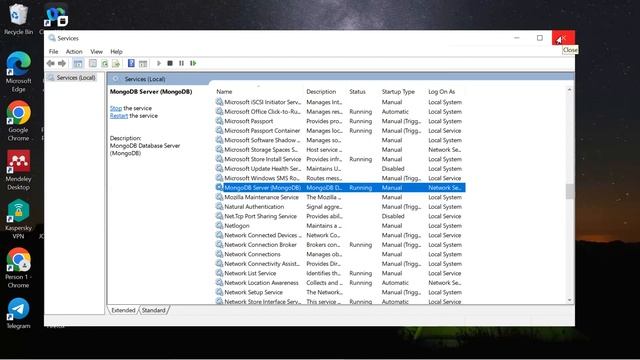Go forward using the toolbar Forward arrow
The image size is (640, 360).
pyautogui.click(x=62, y=63)
